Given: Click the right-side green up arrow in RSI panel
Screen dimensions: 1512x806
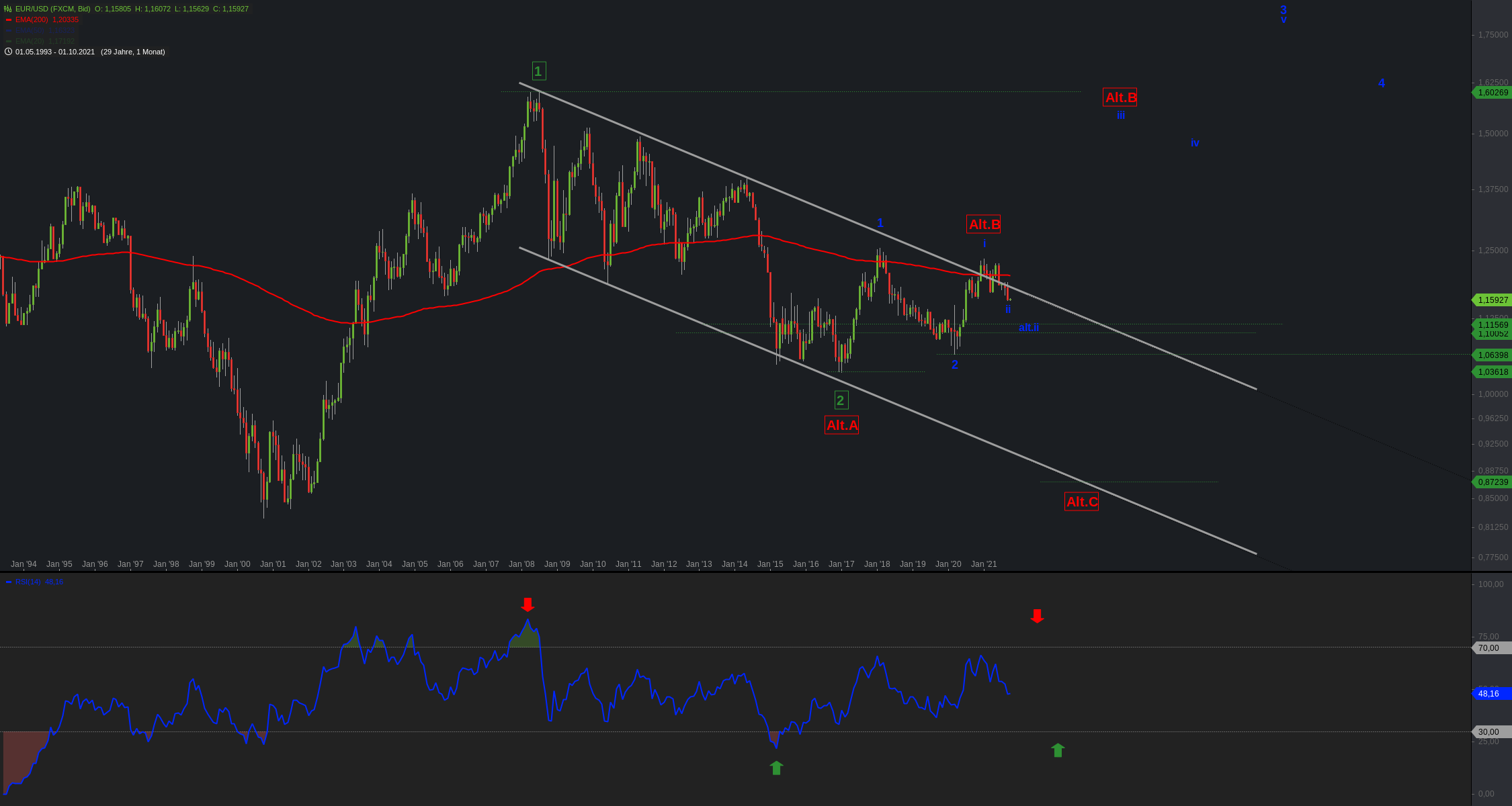Looking at the screenshot, I should pyautogui.click(x=1058, y=750).
